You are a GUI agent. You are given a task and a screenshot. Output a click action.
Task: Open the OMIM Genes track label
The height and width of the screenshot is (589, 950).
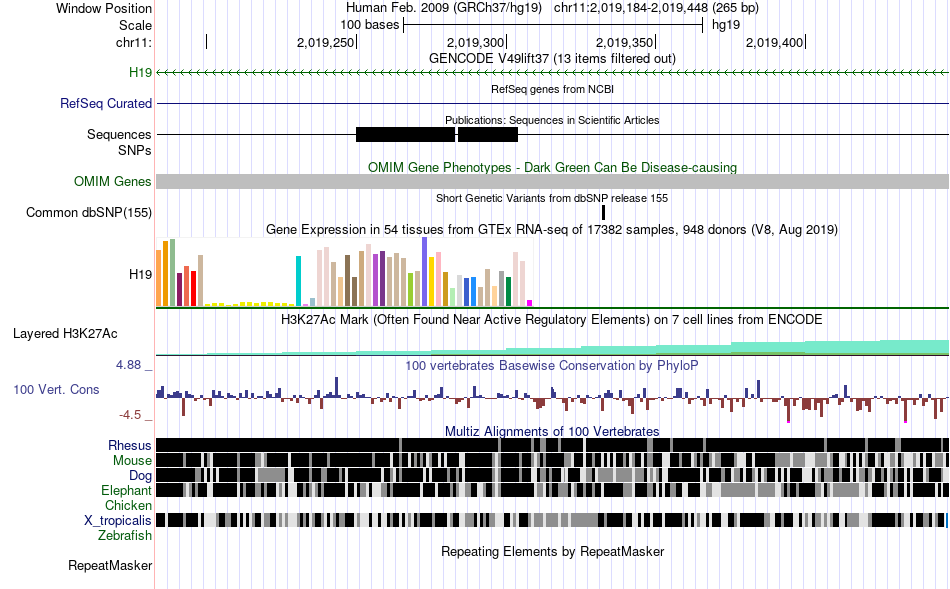[x=113, y=181]
